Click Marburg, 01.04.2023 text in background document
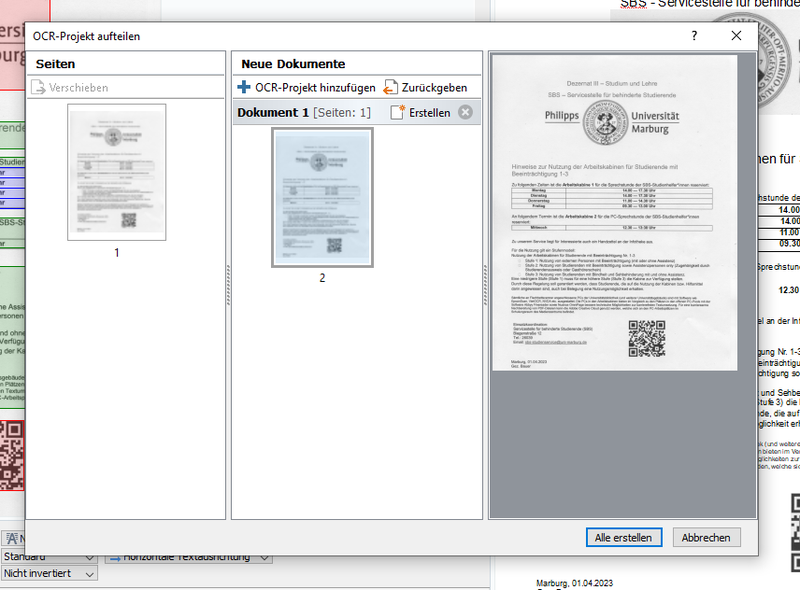This screenshot has width=800, height=590. 574,583
